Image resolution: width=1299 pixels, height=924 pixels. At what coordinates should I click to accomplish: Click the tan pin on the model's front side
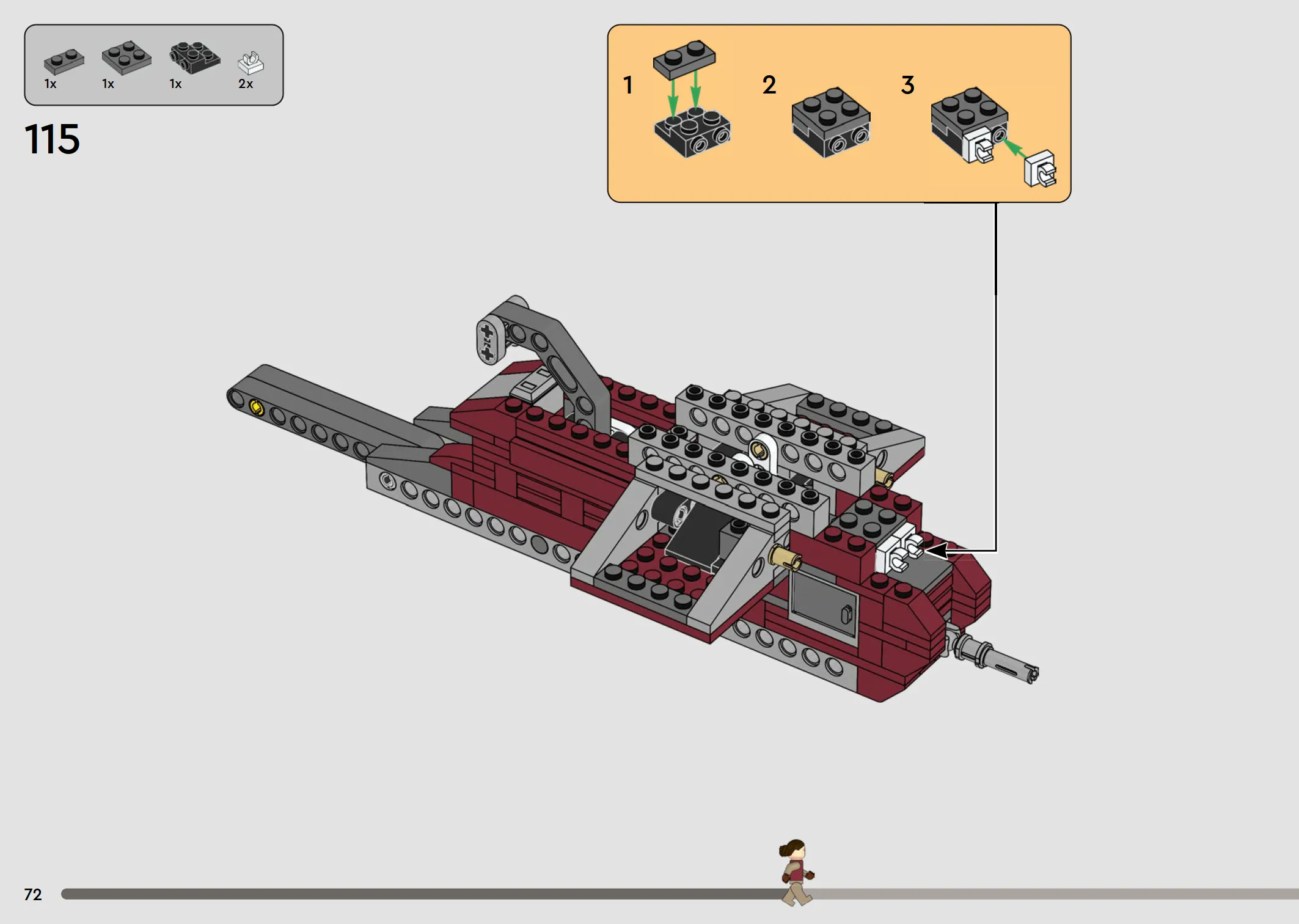(785, 557)
